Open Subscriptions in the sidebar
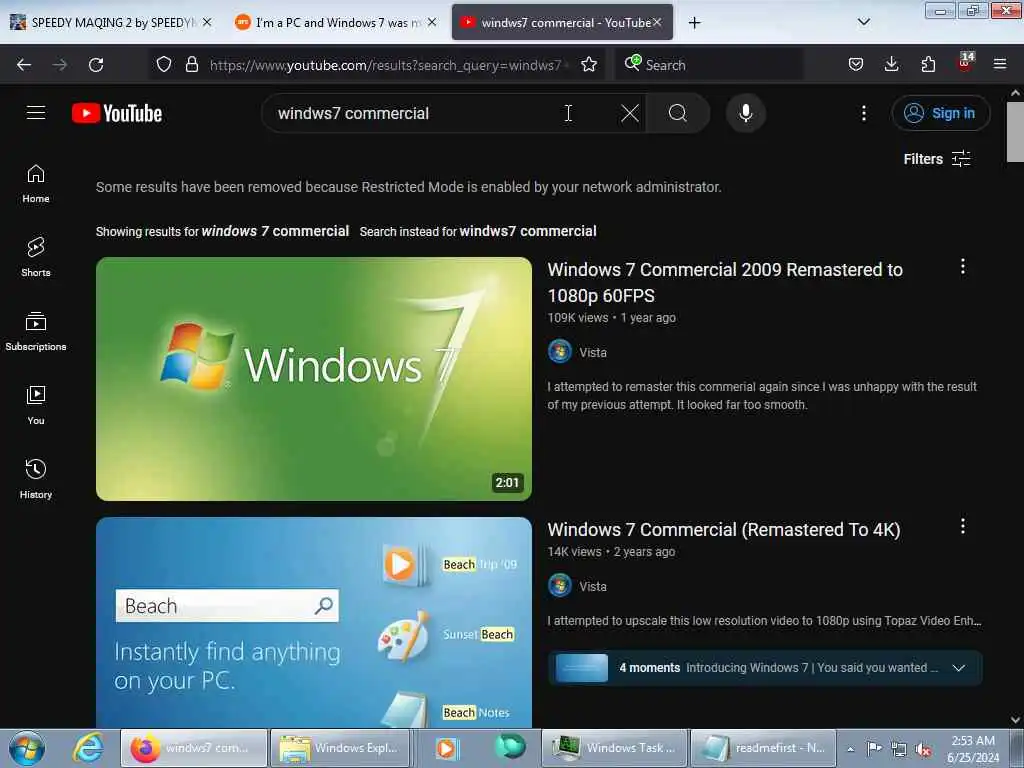Screen dimensions: 1024x768 36,332
